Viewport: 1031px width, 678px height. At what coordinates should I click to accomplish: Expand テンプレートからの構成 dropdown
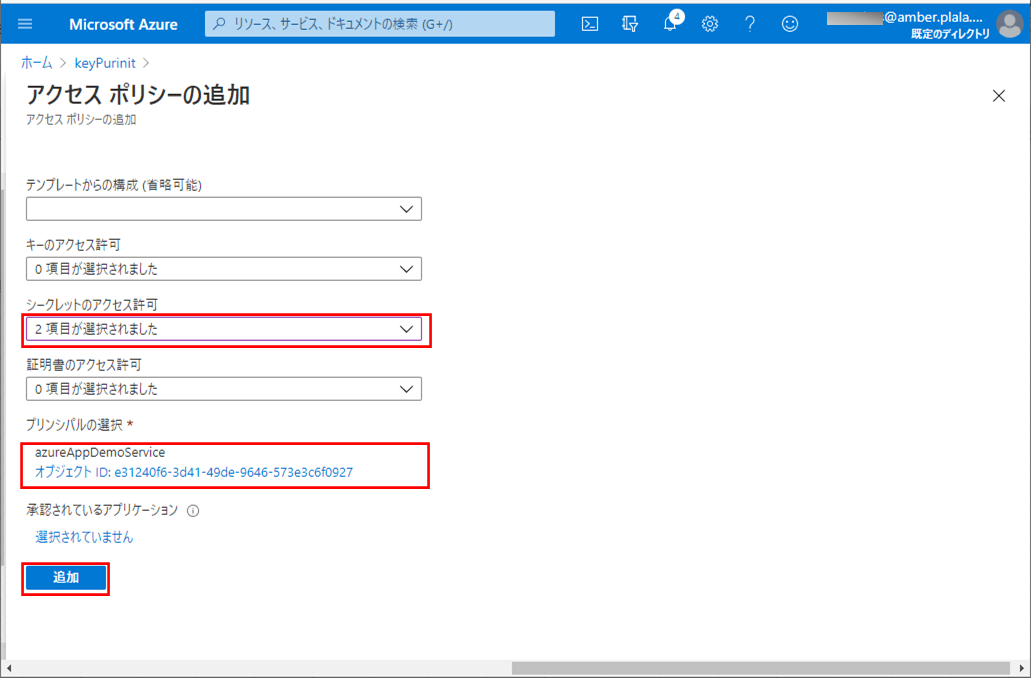pos(224,209)
